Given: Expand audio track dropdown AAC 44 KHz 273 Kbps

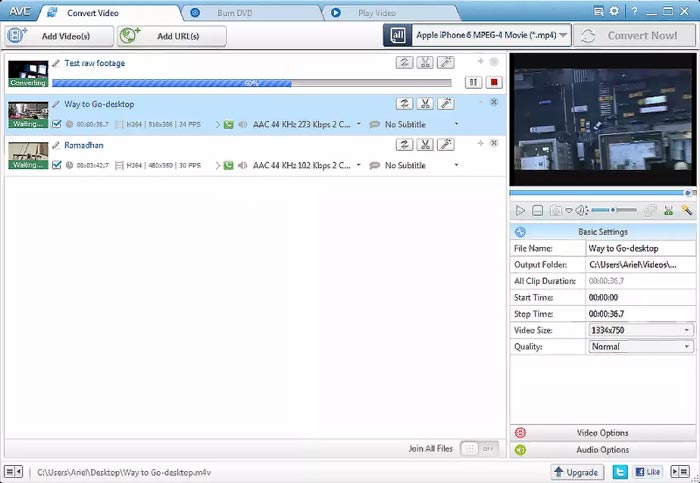Looking at the screenshot, I should [x=358, y=124].
